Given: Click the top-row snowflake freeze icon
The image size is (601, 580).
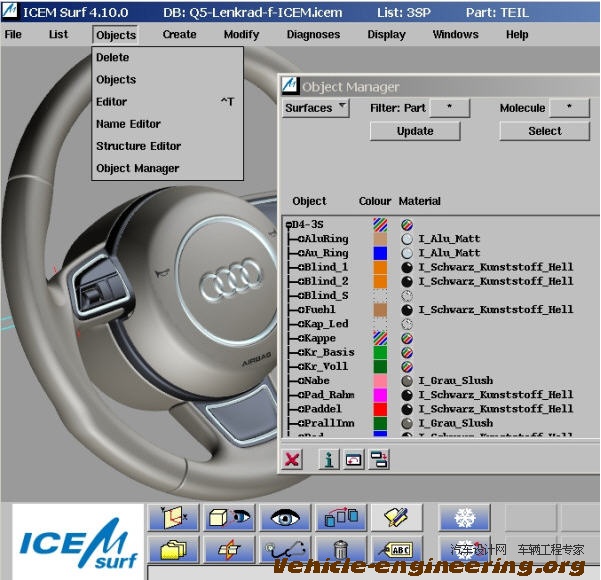Looking at the screenshot, I should [x=465, y=518].
